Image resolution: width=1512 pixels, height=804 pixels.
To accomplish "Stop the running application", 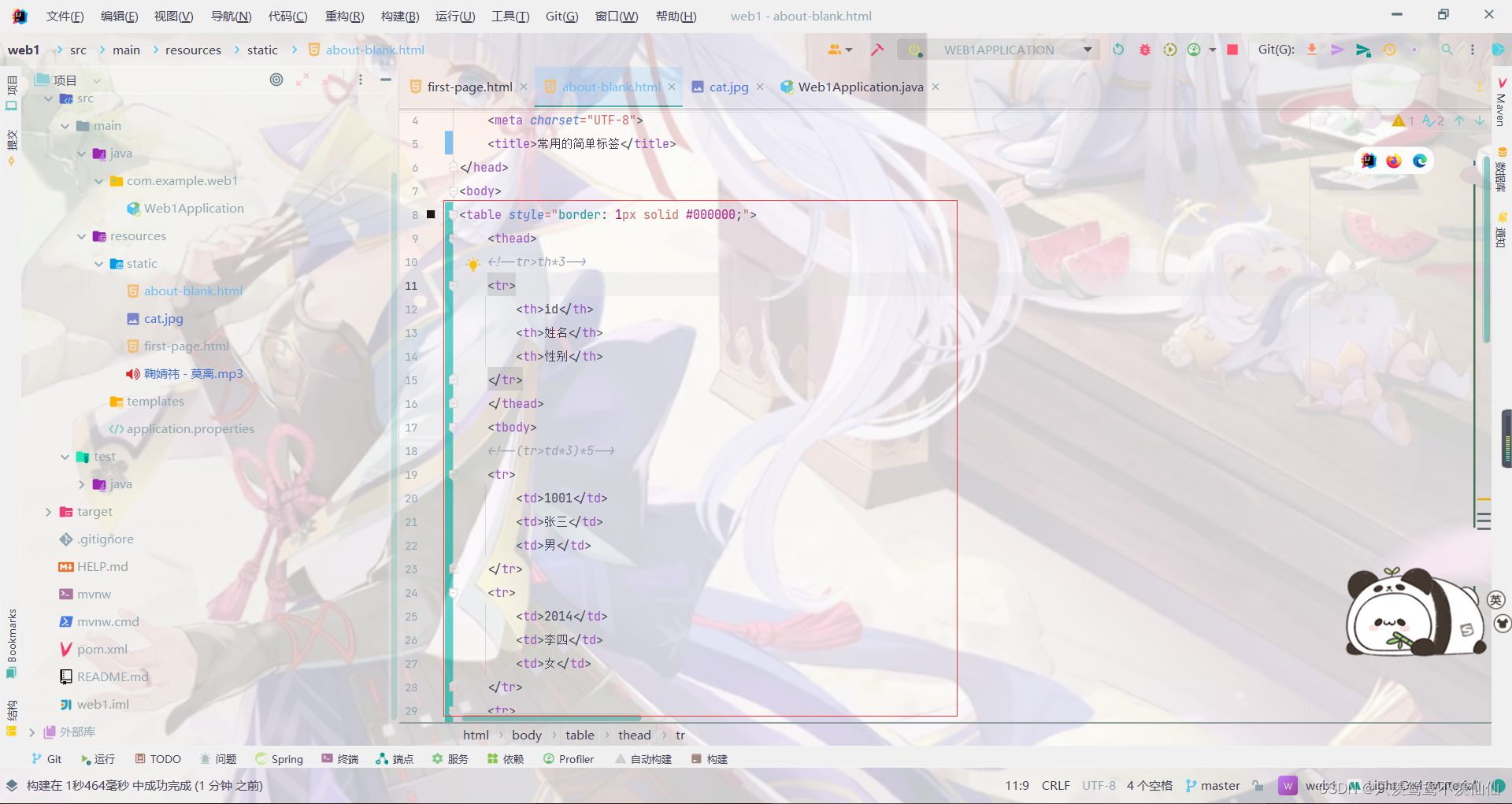I will point(1232,50).
